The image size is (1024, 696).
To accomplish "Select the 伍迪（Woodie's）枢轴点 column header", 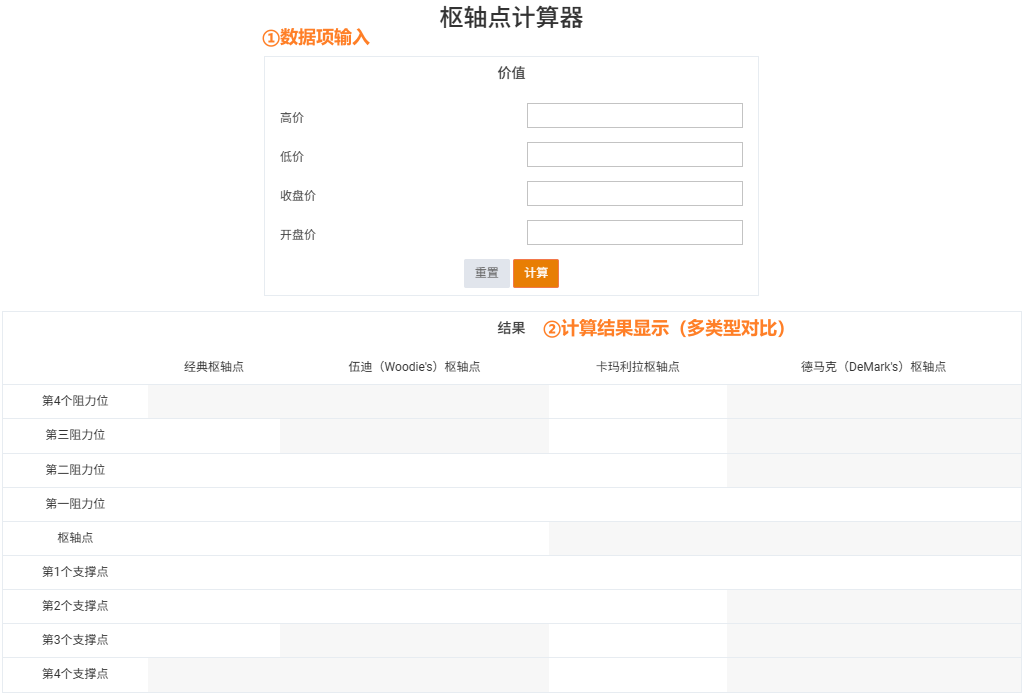I will pos(414,367).
